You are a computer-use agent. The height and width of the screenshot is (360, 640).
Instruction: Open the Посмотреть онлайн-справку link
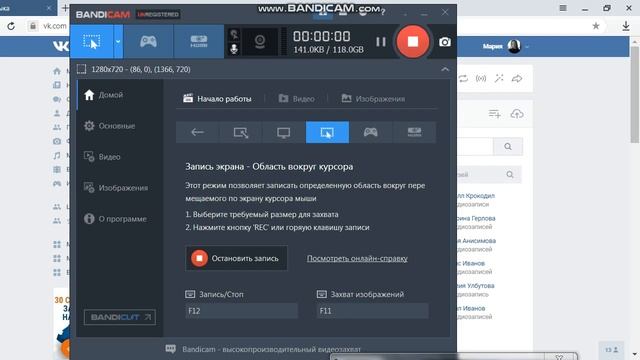pyautogui.click(x=357, y=258)
